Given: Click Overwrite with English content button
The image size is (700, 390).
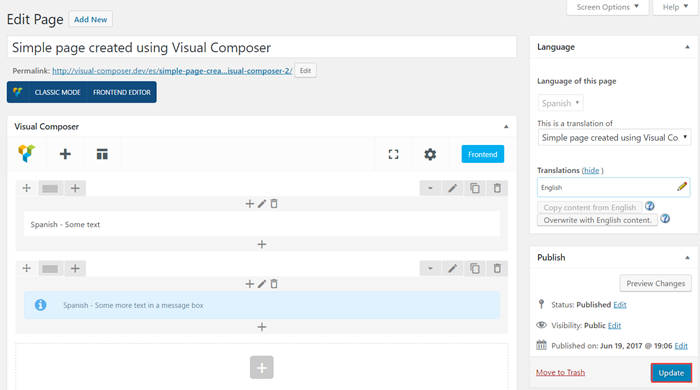Looking at the screenshot, I should (x=597, y=220).
